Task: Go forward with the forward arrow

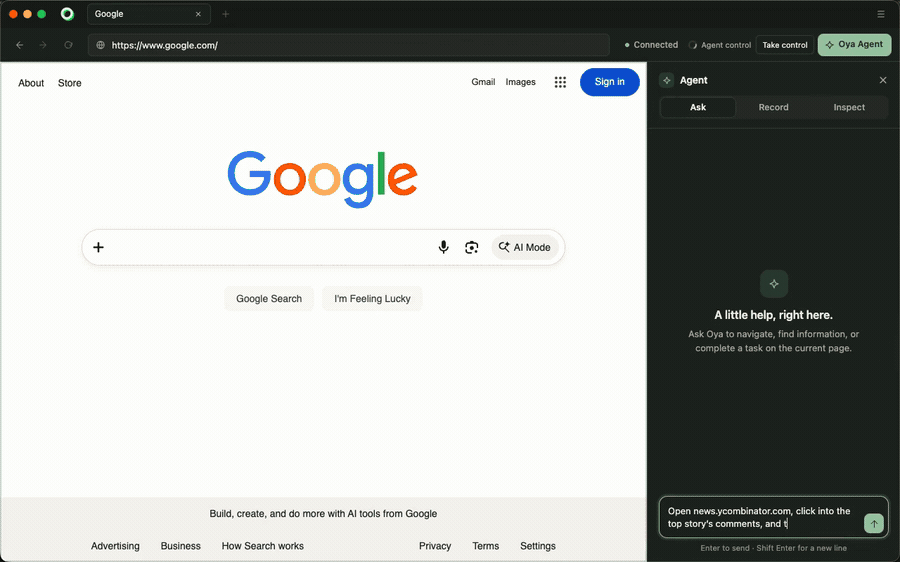Action: 43,45
